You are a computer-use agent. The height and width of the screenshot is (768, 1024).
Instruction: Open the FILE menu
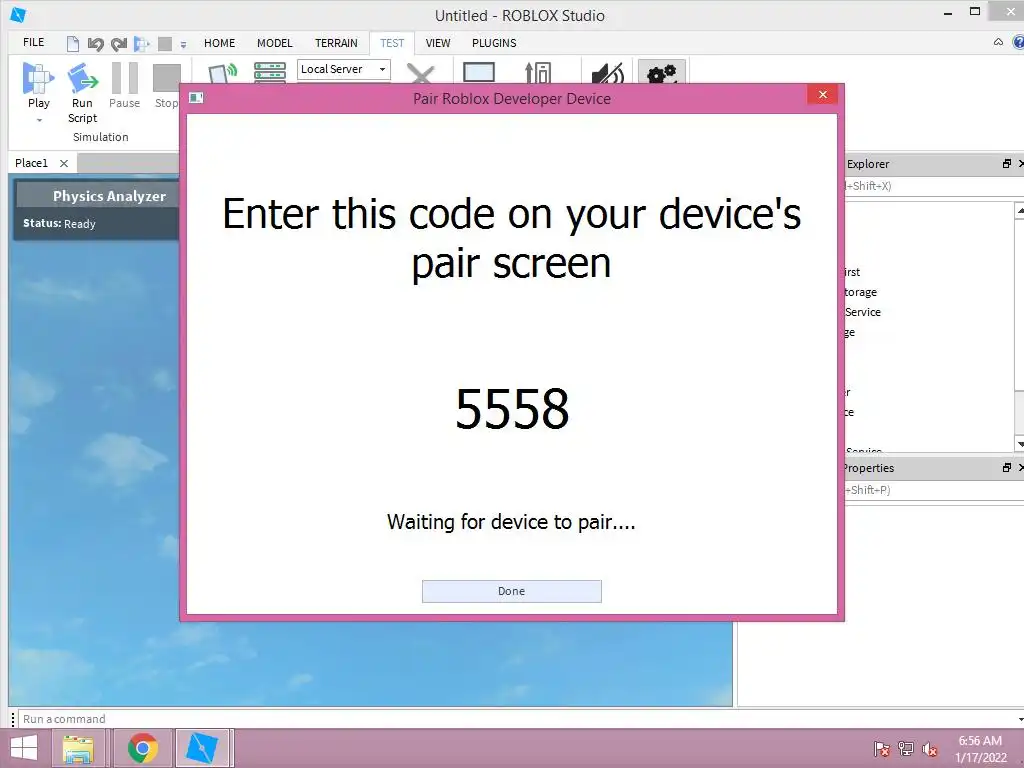click(x=33, y=42)
